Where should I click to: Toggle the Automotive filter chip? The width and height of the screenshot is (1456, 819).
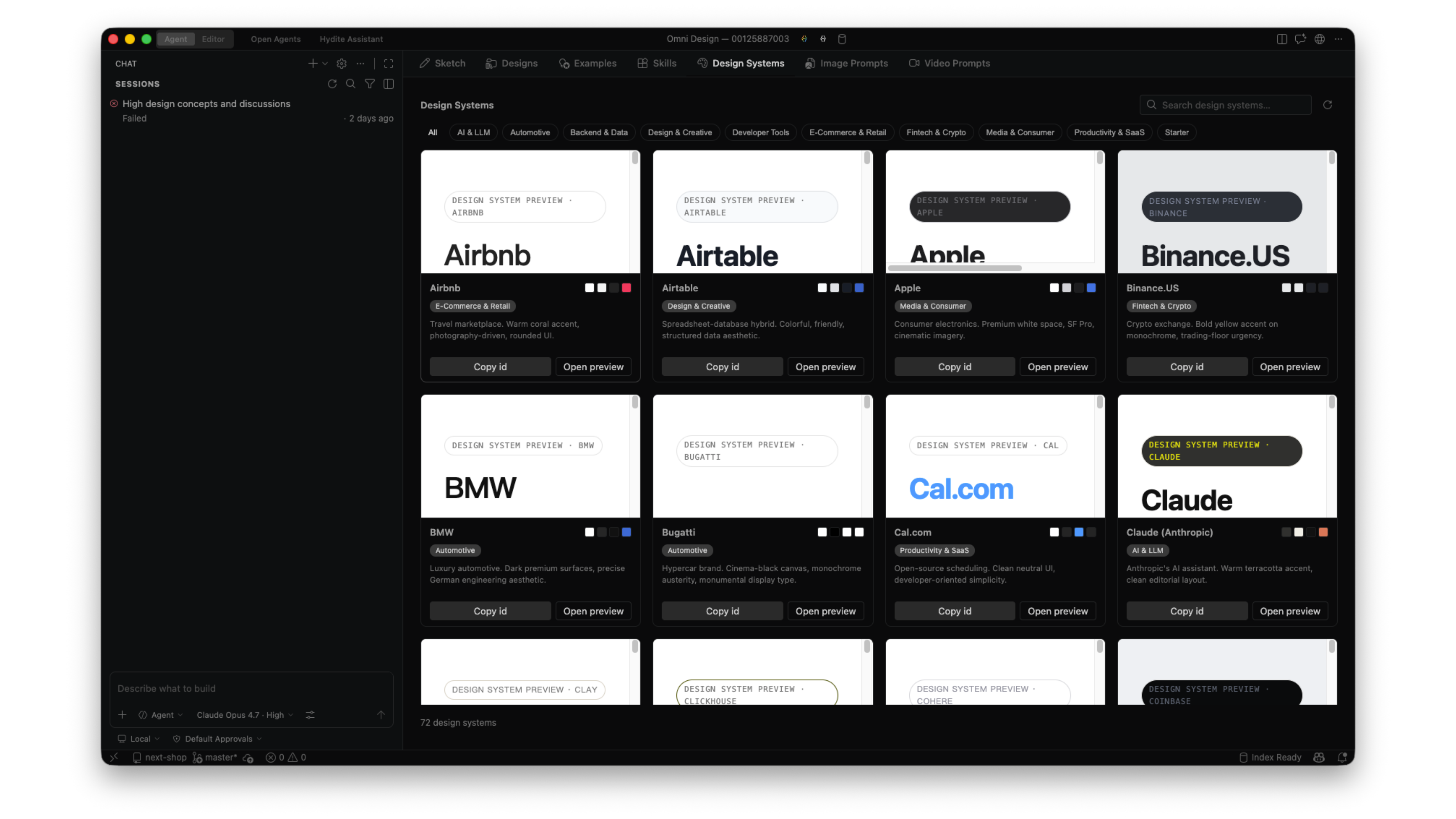tap(530, 132)
